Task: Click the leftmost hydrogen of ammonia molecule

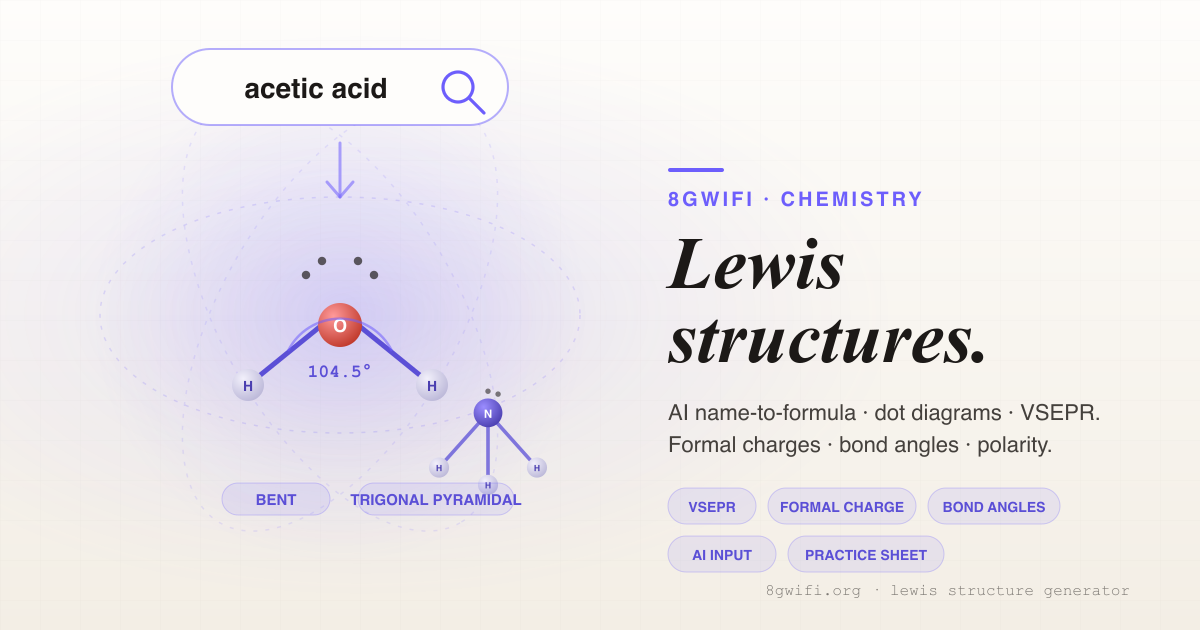Action: [439, 467]
